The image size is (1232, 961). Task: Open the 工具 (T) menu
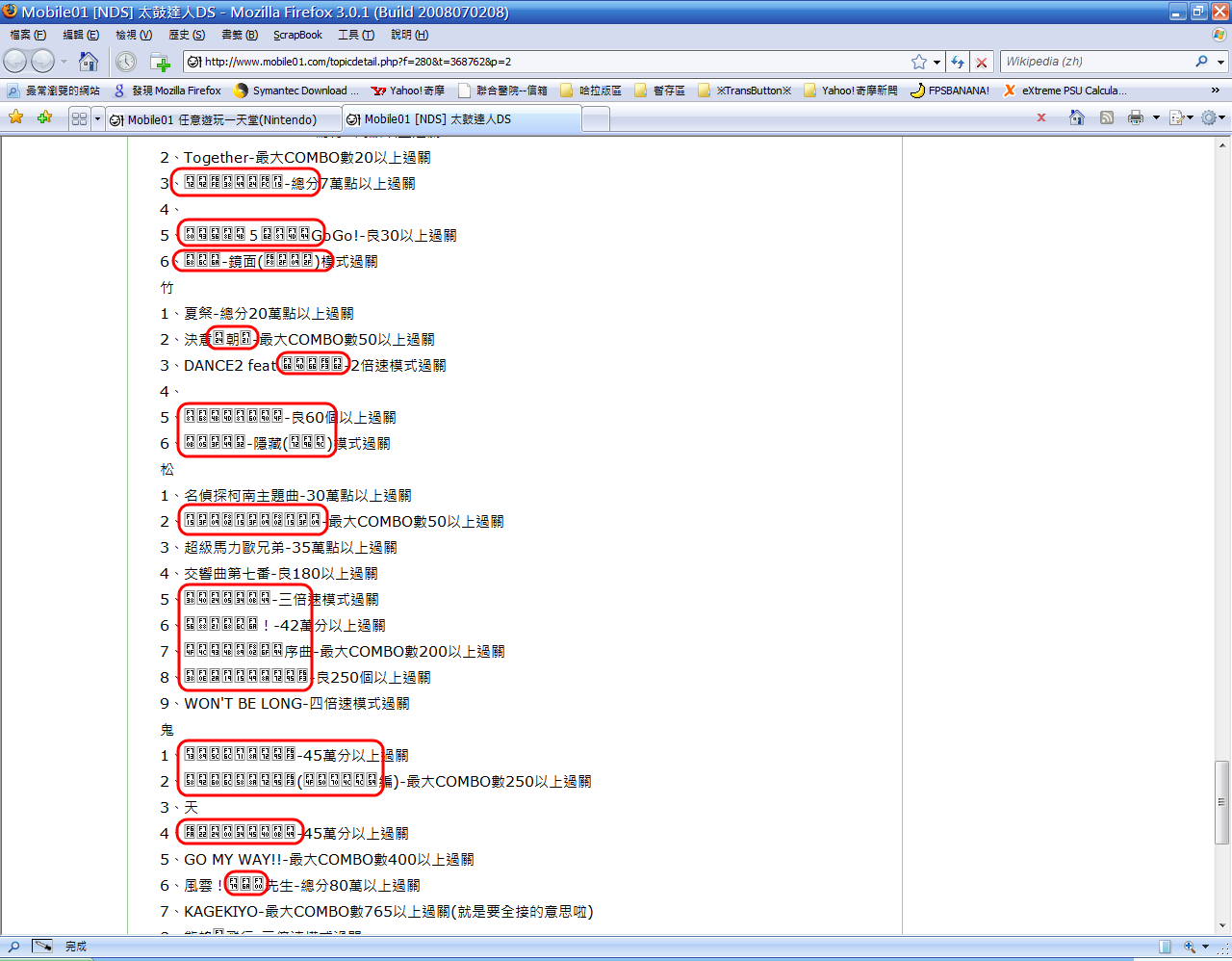[356, 35]
